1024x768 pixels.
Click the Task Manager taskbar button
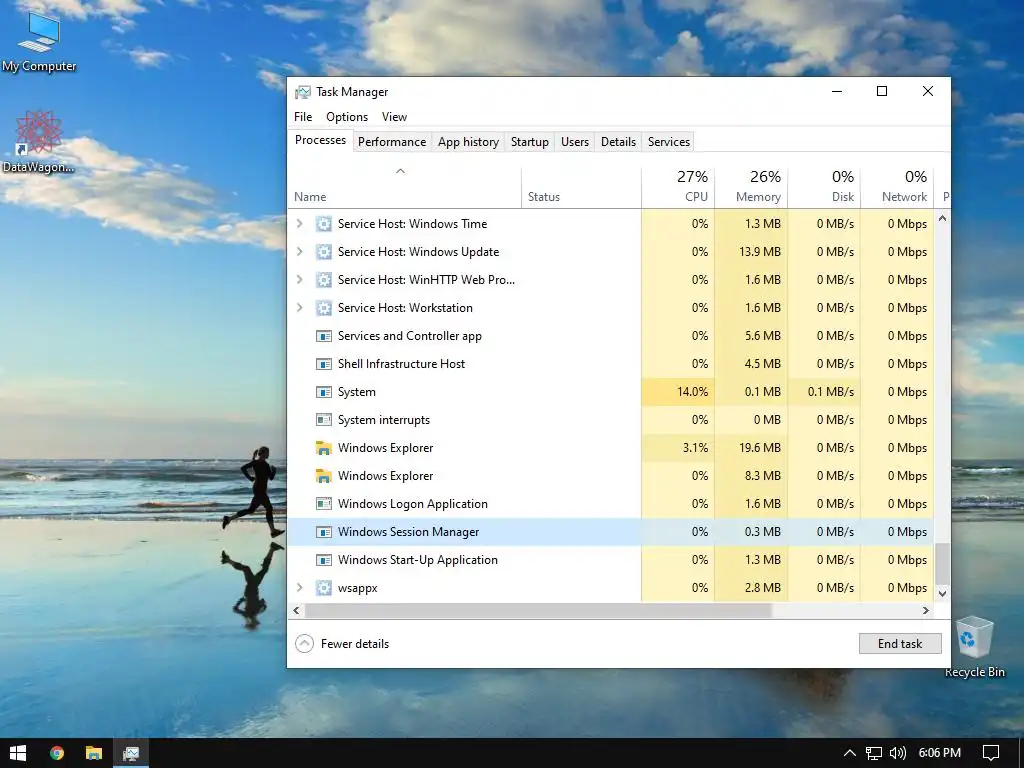131,753
